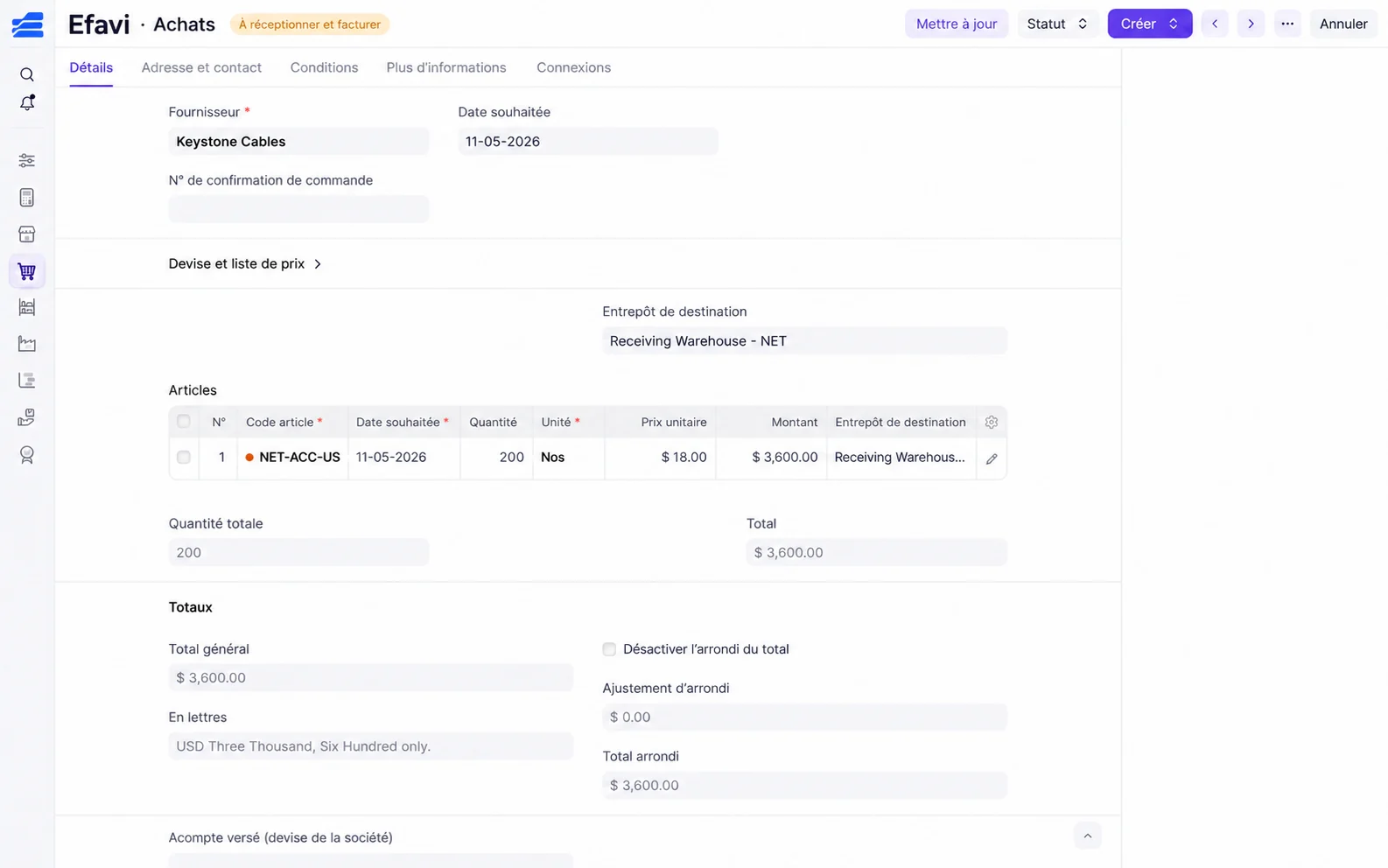Screen dimensions: 1388x868
Task: Click the Entrepôt de destination field
Action: (x=804, y=341)
